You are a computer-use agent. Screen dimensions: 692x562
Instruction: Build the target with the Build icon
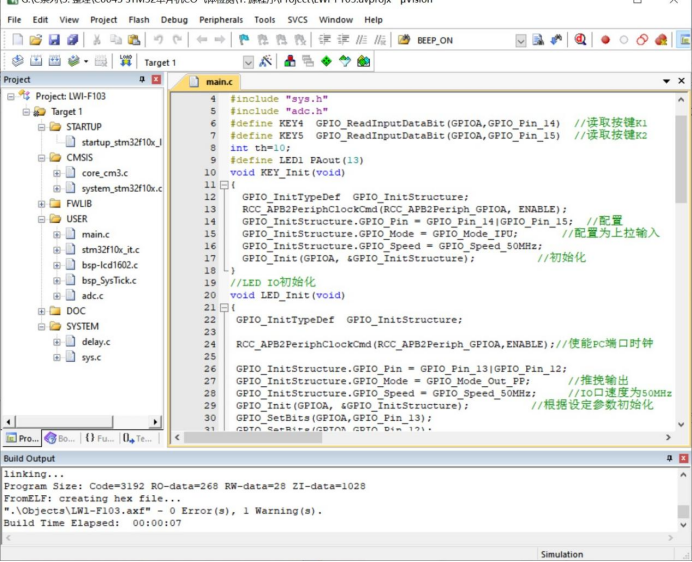pos(36,61)
